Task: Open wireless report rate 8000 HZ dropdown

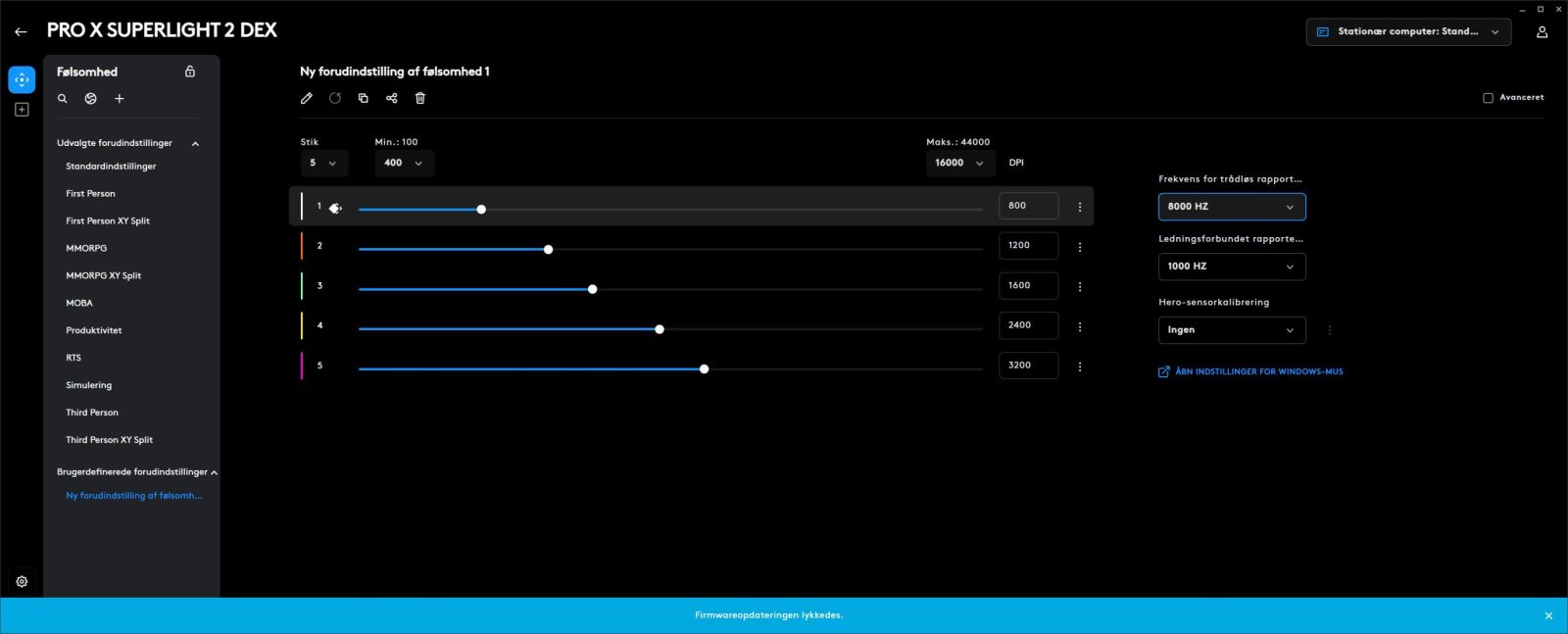Action: click(x=1232, y=207)
